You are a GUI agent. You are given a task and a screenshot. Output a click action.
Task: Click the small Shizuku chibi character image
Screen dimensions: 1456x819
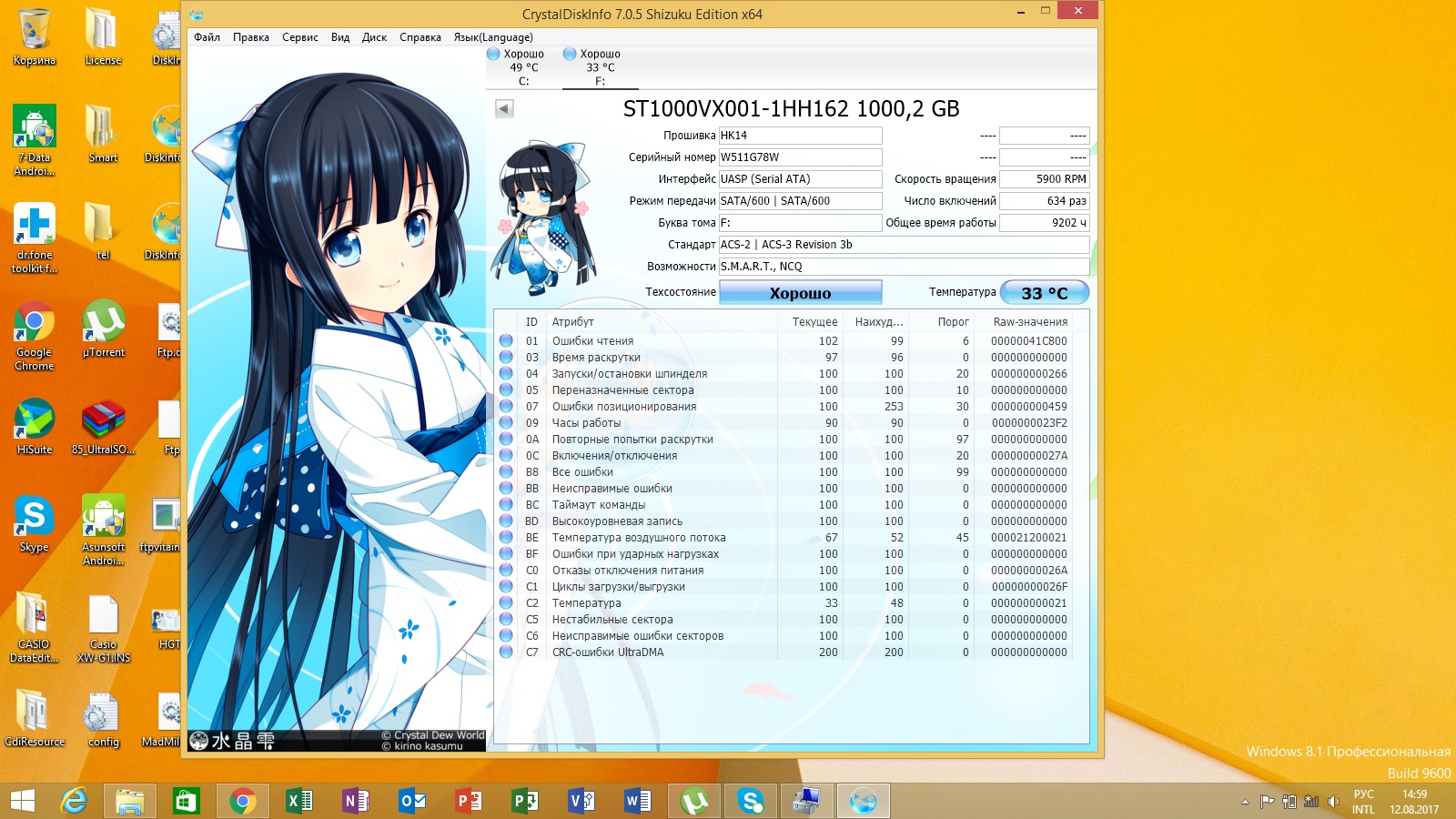542,218
